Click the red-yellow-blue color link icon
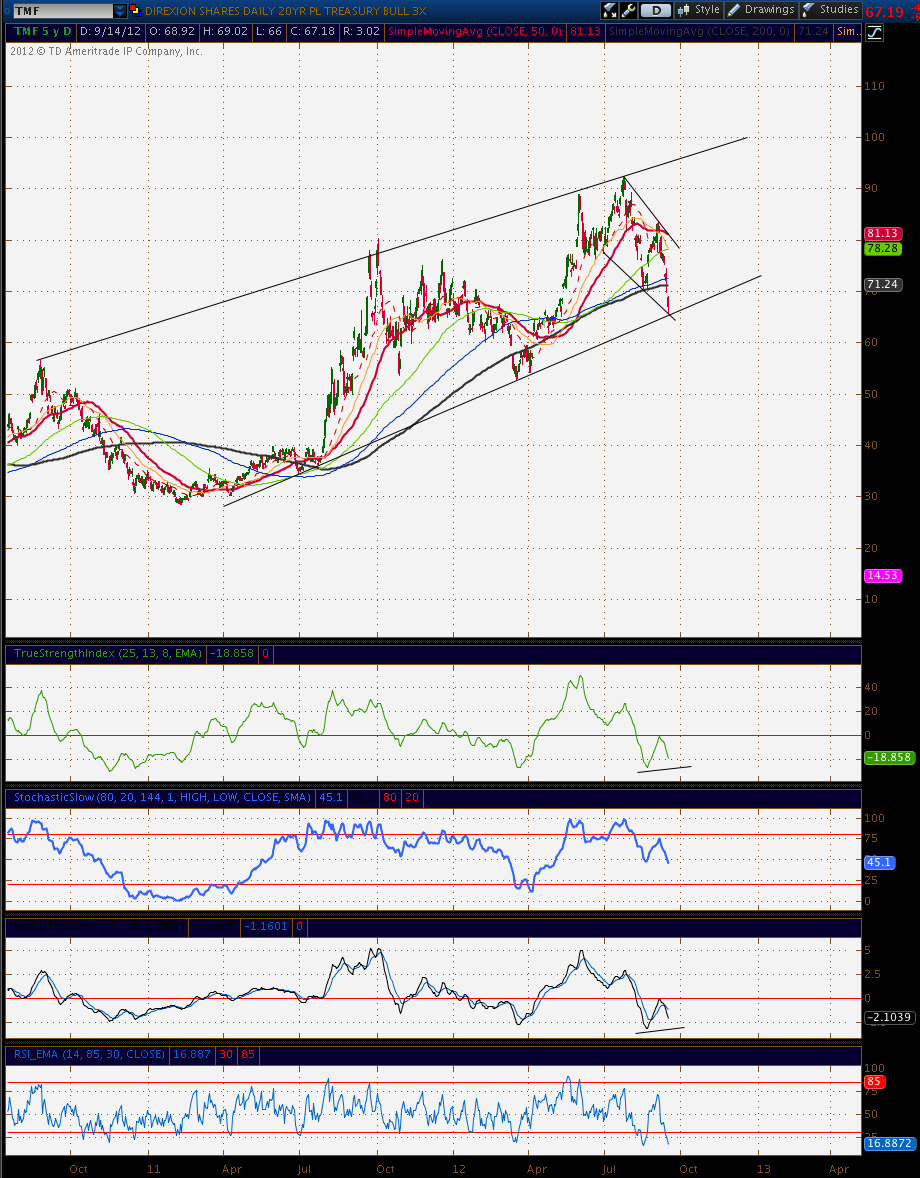Image resolution: width=920 pixels, height=1178 pixels. pyautogui.click(x=134, y=11)
